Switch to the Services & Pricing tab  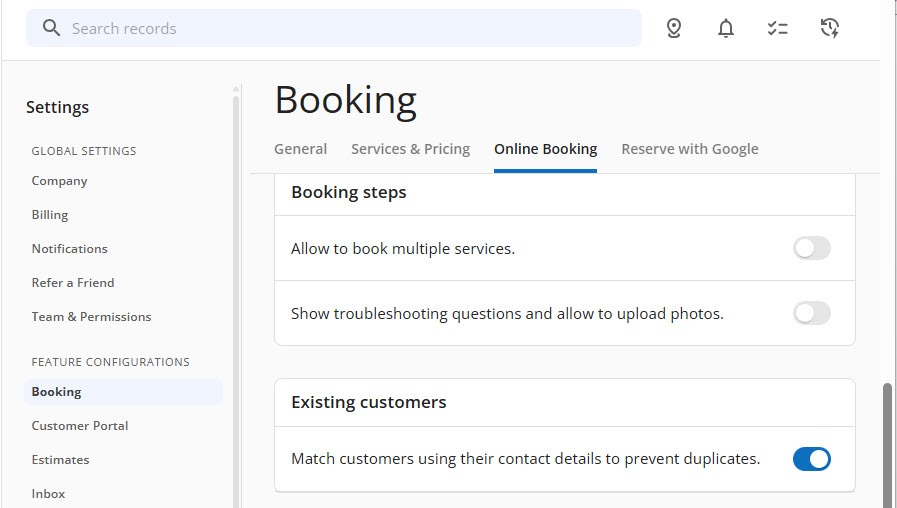pos(410,149)
